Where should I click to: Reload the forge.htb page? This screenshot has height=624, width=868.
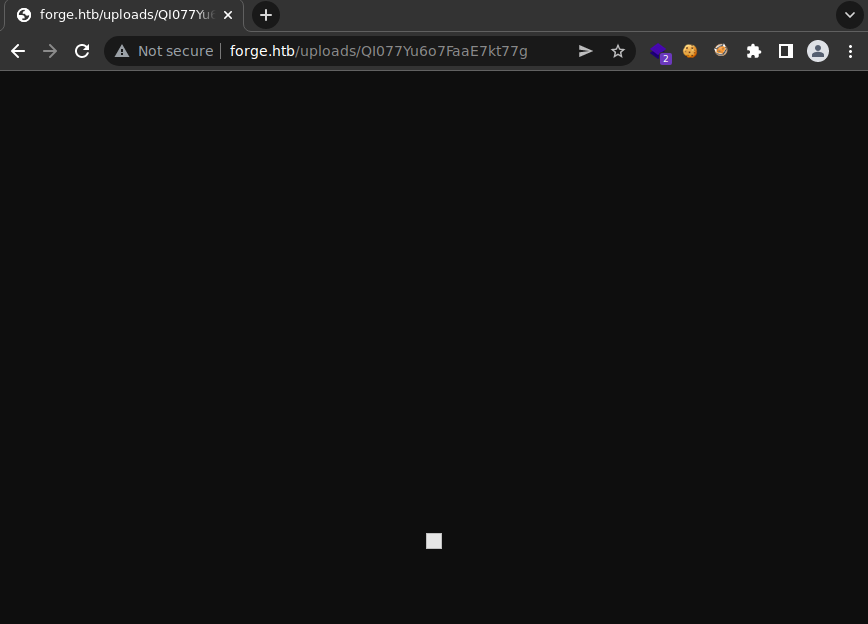[82, 51]
